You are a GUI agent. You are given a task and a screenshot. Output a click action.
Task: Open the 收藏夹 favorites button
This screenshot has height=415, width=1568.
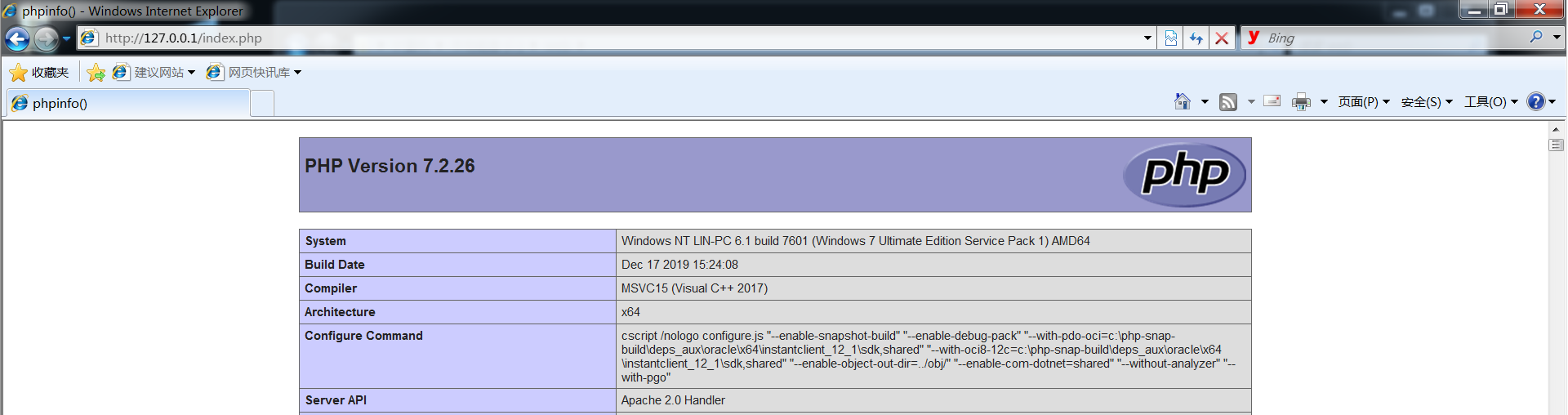click(x=39, y=73)
